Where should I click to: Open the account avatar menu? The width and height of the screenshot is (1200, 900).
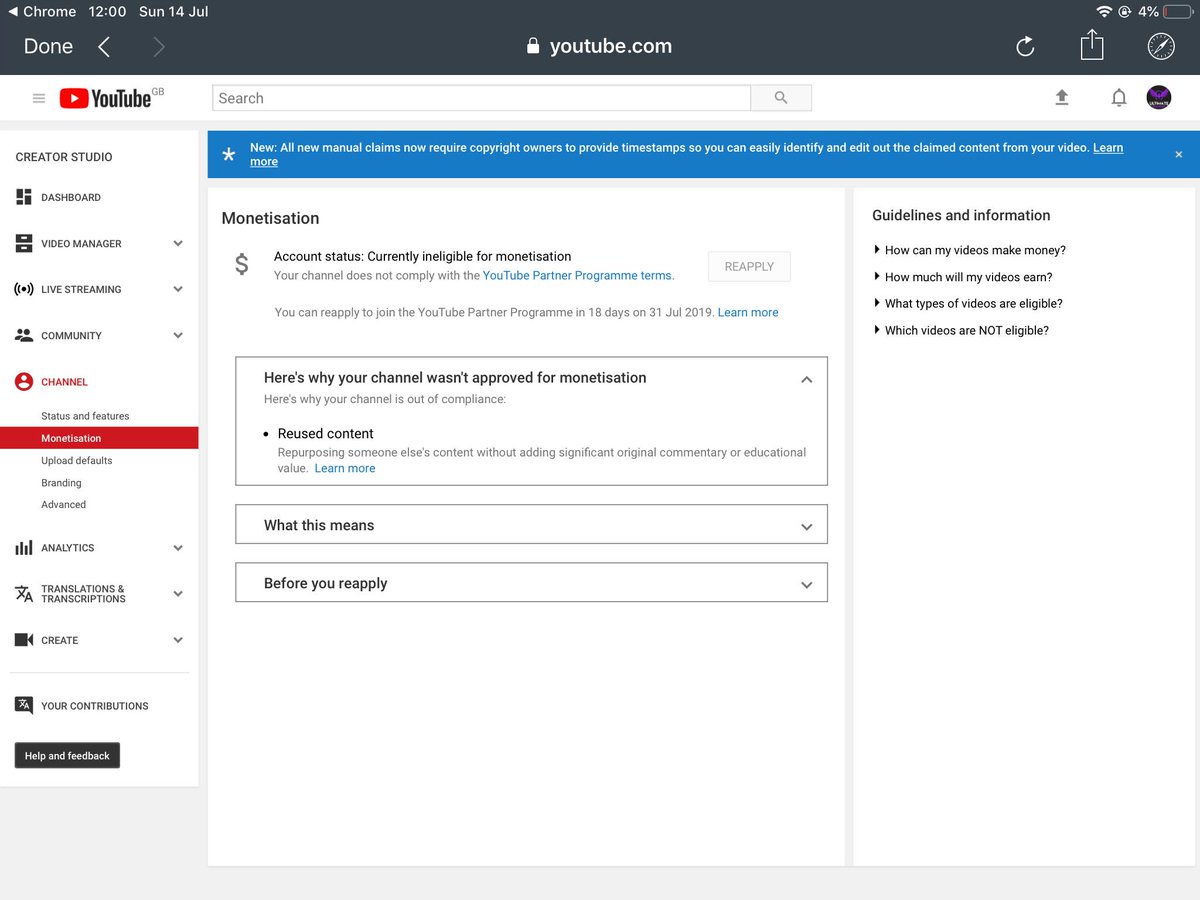1159,97
